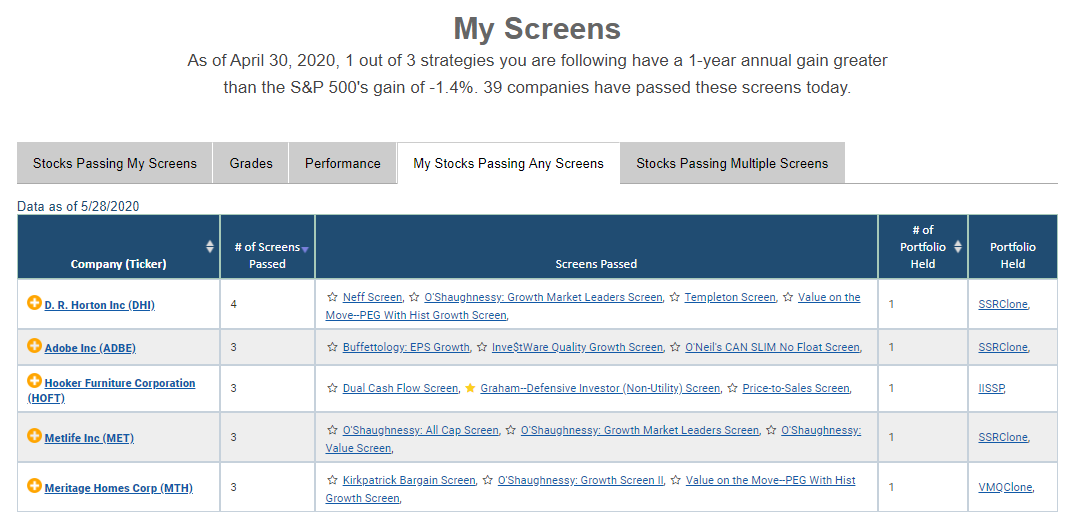Expand Meritage Homes row plus icon
The image size is (1074, 512).
[34, 486]
